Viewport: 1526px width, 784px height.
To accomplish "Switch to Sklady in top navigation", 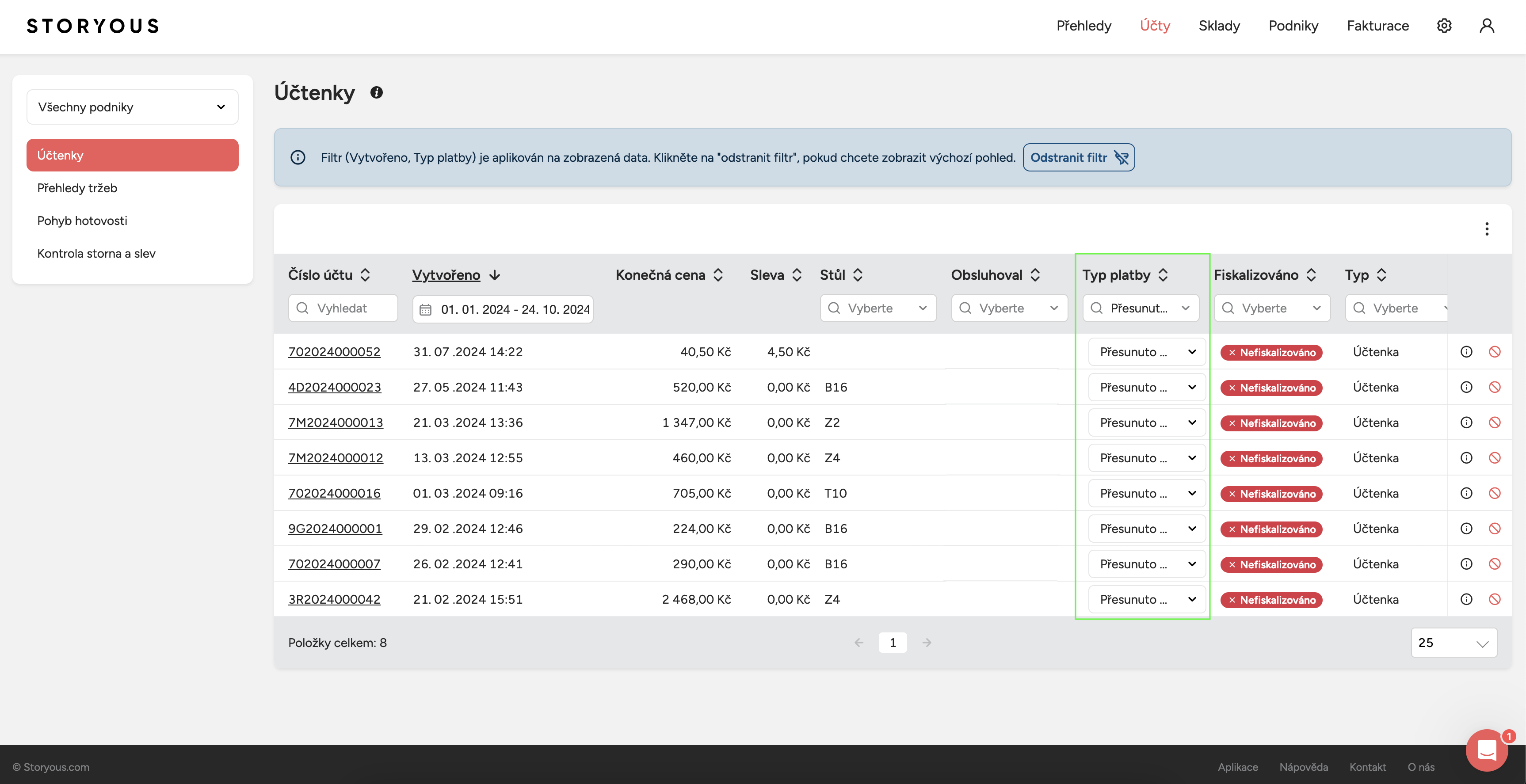I will click(x=1219, y=26).
